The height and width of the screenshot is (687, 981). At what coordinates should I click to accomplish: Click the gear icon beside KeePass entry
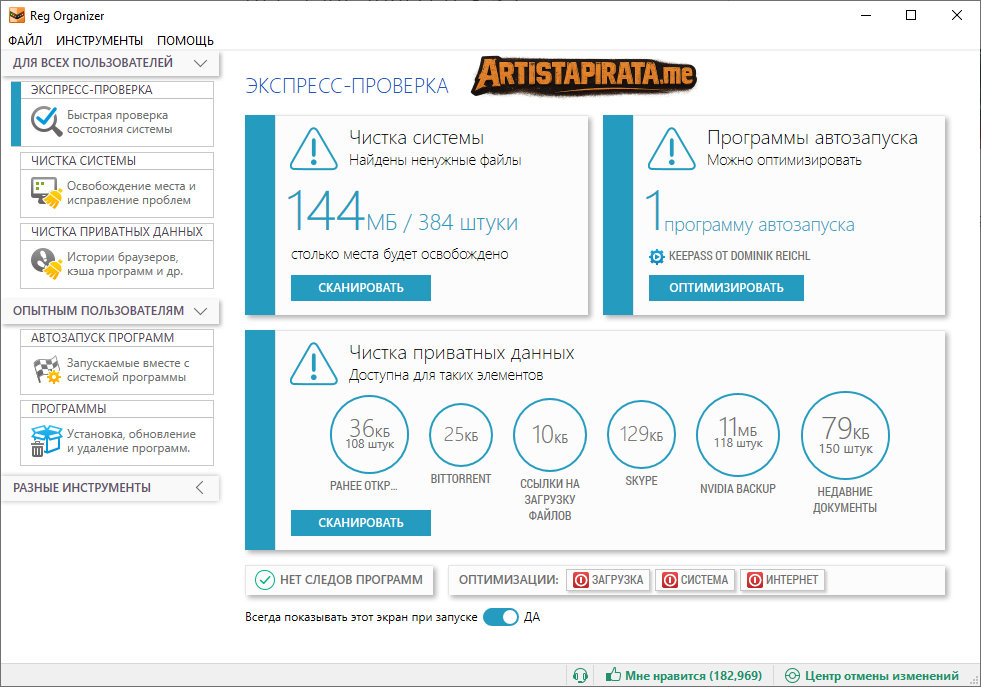coord(656,256)
